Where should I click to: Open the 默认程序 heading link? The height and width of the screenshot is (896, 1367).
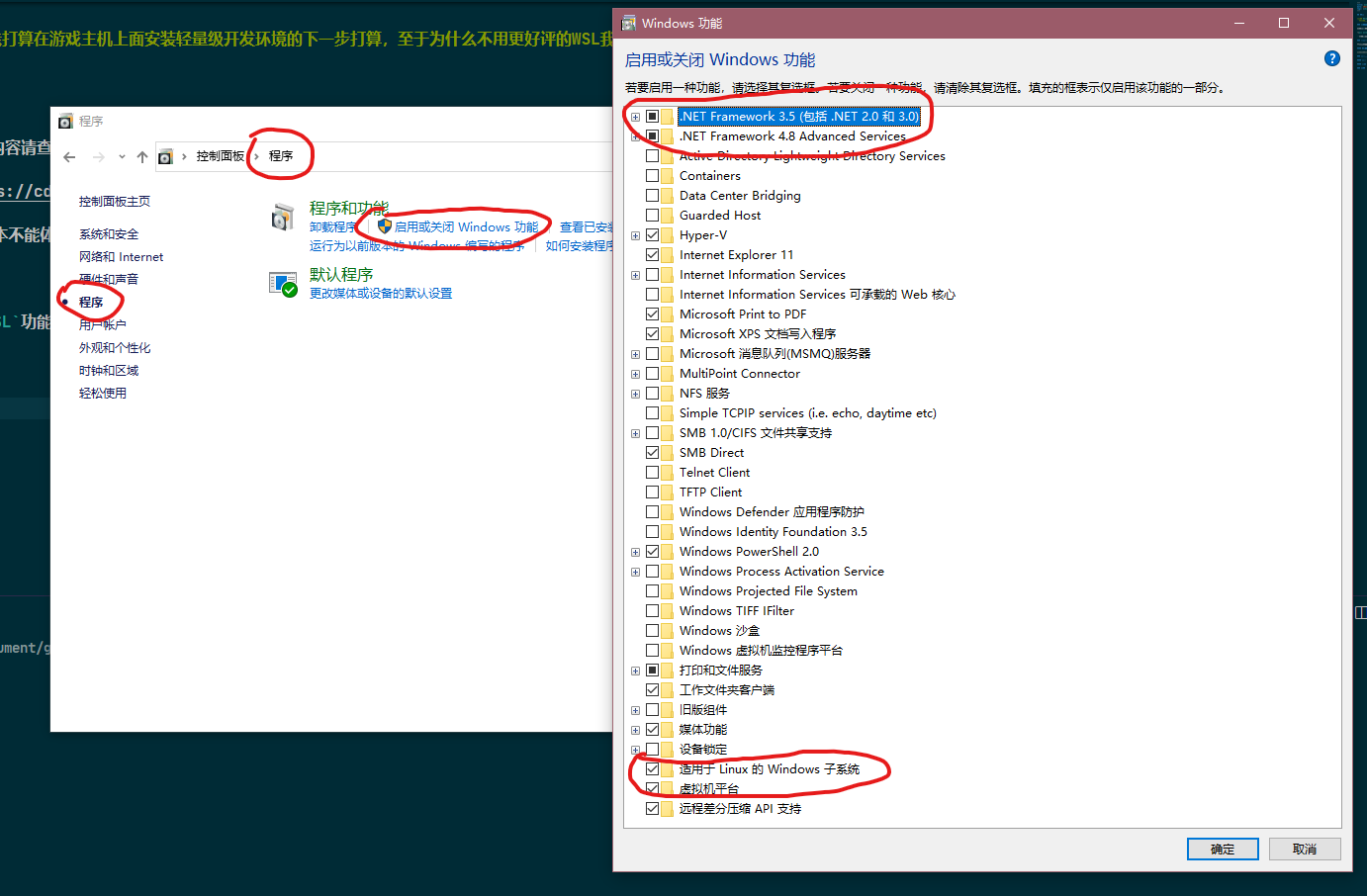point(341,274)
